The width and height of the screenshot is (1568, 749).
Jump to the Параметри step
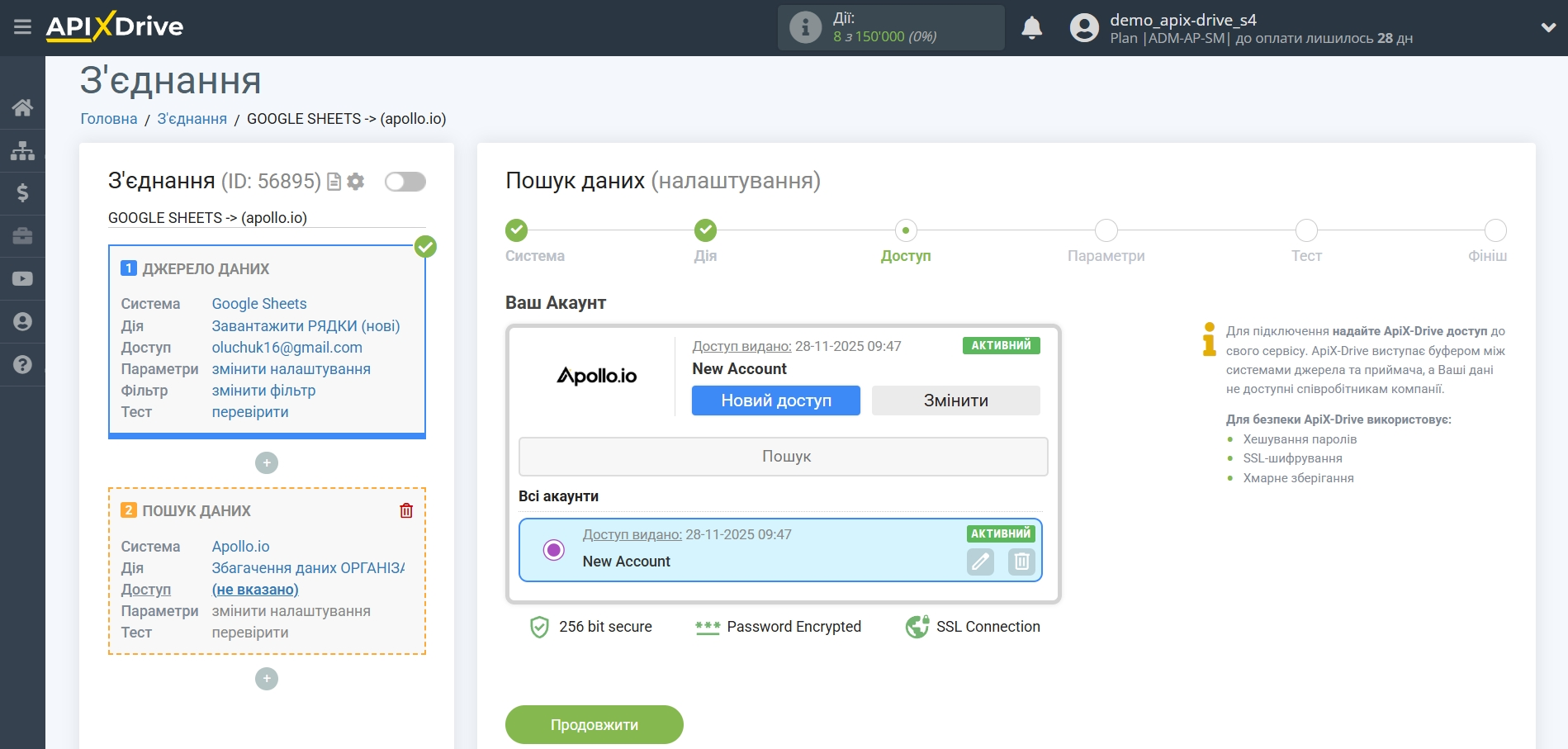click(1106, 231)
